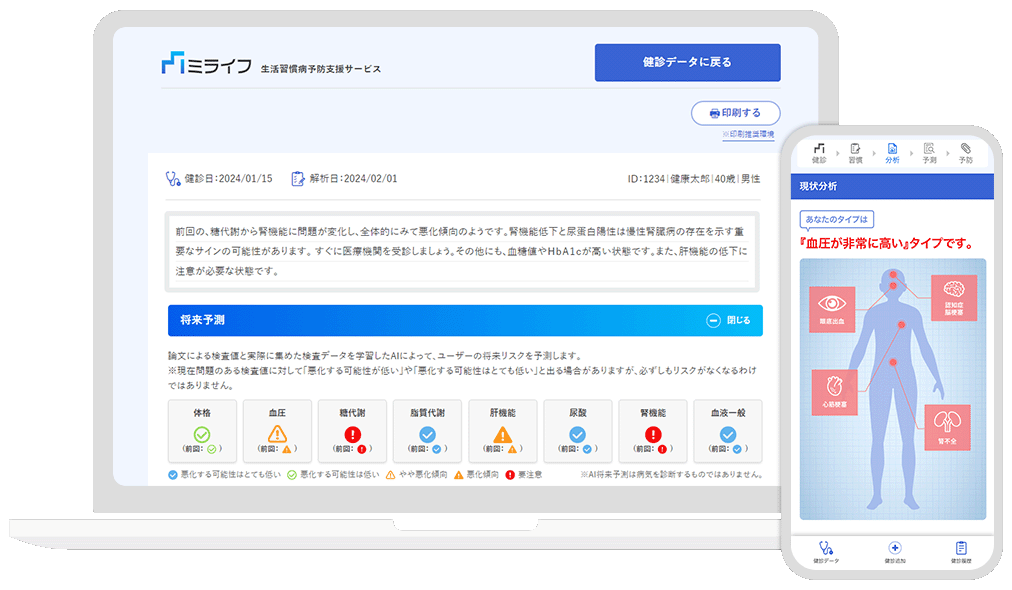Select the 健診 step icon on mobile navigation
Screen dimensions: 1012x590
820,149
